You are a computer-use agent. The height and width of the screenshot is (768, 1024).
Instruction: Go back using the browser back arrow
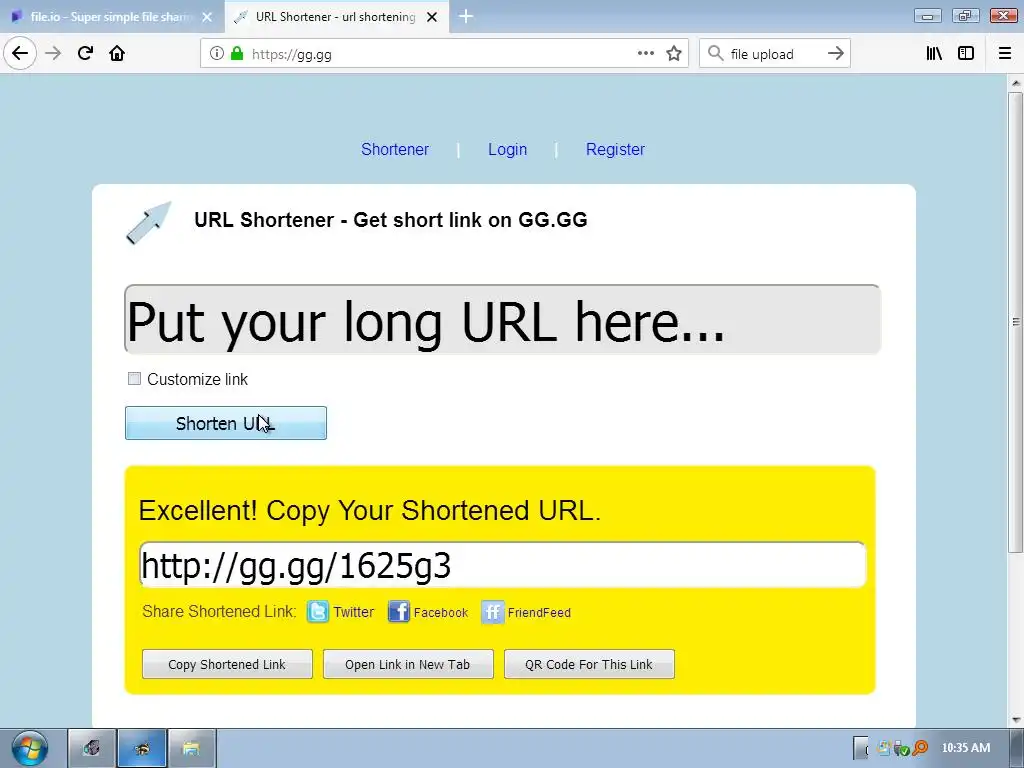20,53
